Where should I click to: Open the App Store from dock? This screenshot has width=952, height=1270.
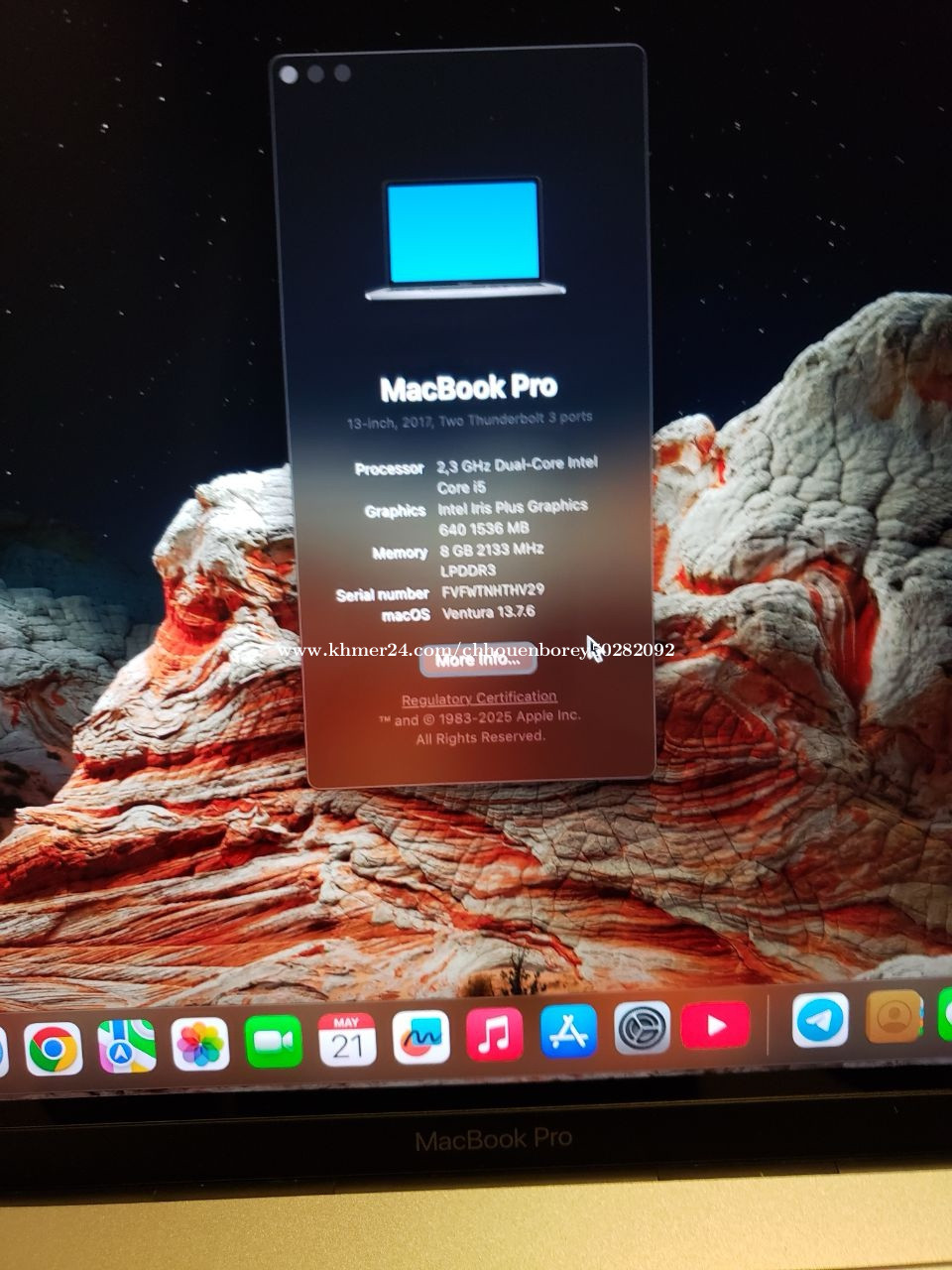[x=568, y=1031]
